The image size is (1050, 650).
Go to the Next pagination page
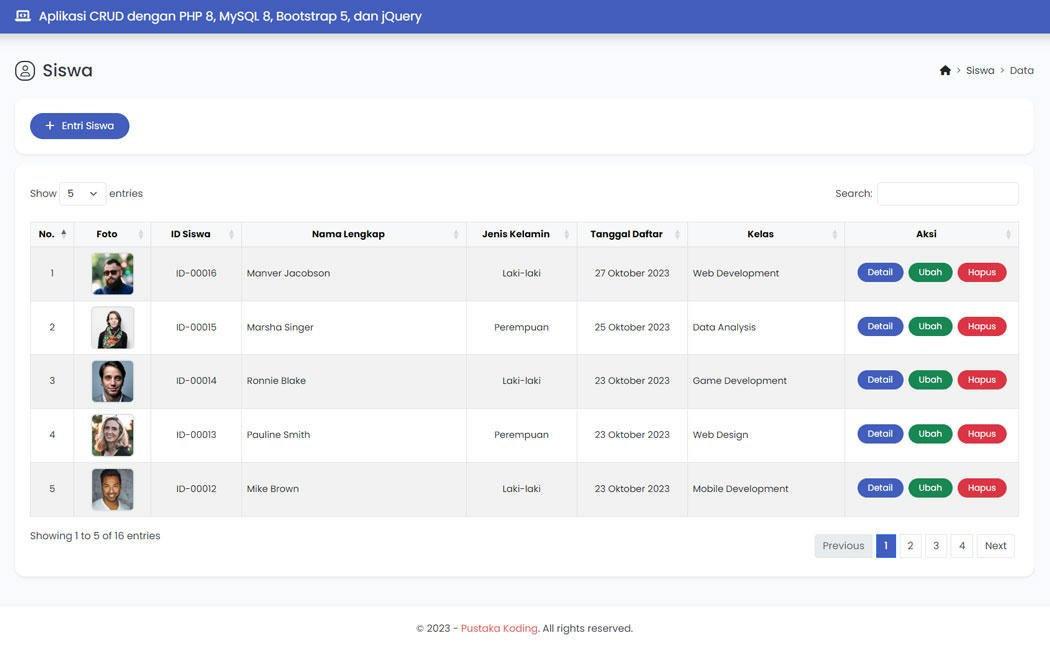click(995, 545)
